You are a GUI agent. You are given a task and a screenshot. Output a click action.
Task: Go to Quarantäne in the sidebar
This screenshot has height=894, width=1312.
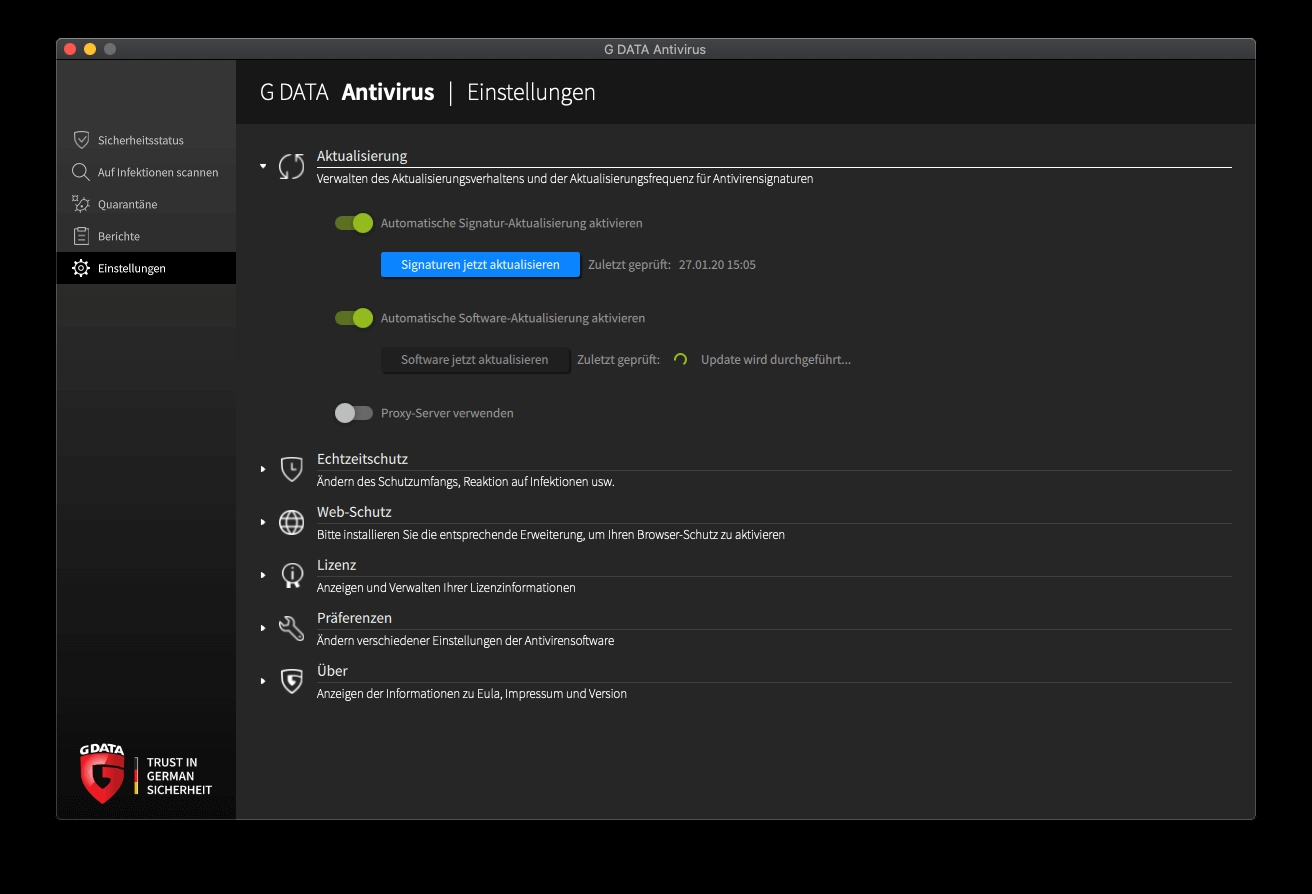tap(146, 204)
